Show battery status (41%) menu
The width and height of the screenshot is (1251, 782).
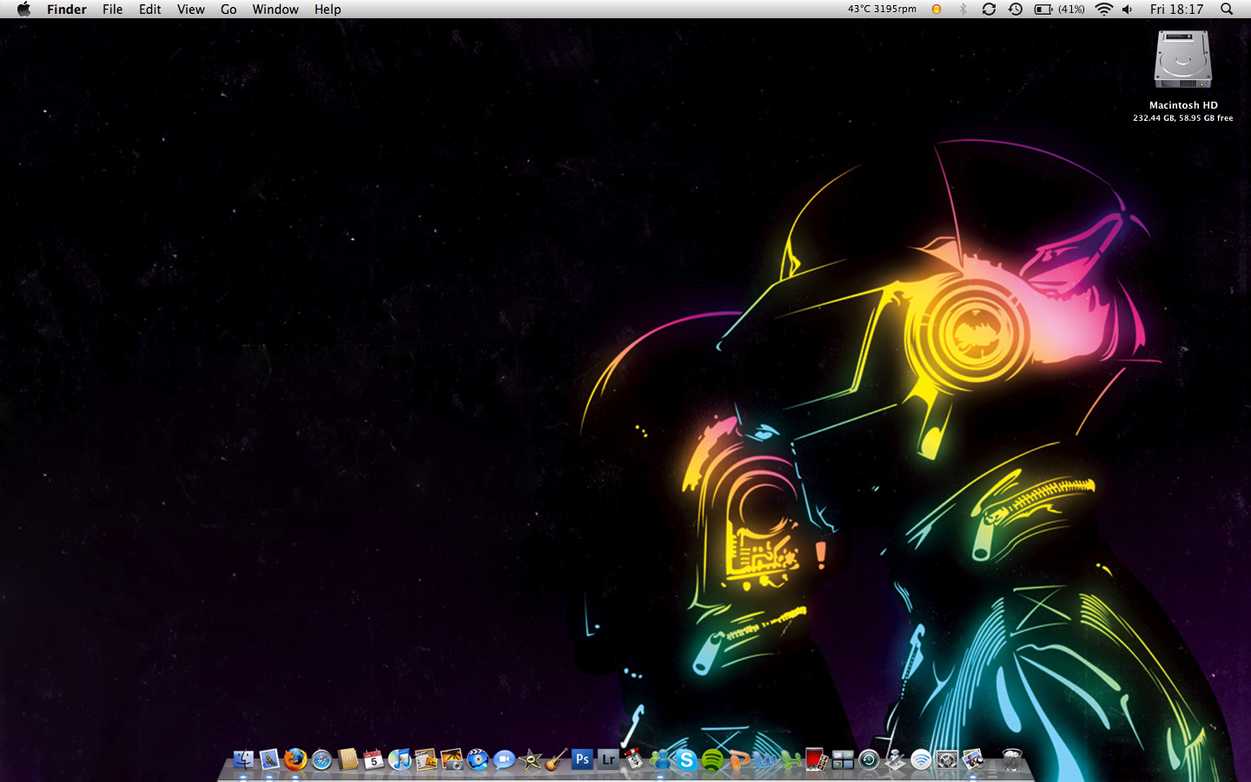1059,9
